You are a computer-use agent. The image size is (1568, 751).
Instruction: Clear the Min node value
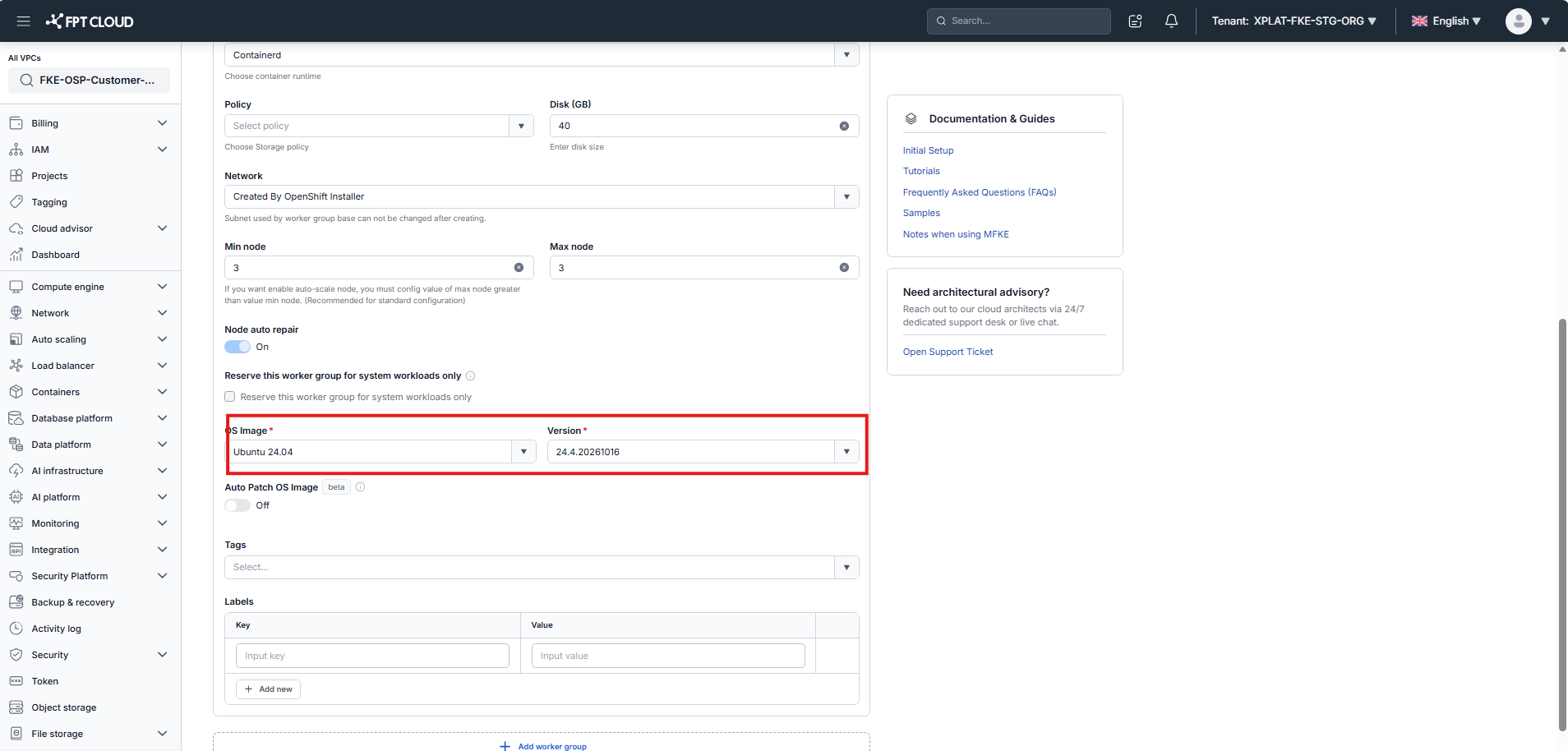[519, 268]
